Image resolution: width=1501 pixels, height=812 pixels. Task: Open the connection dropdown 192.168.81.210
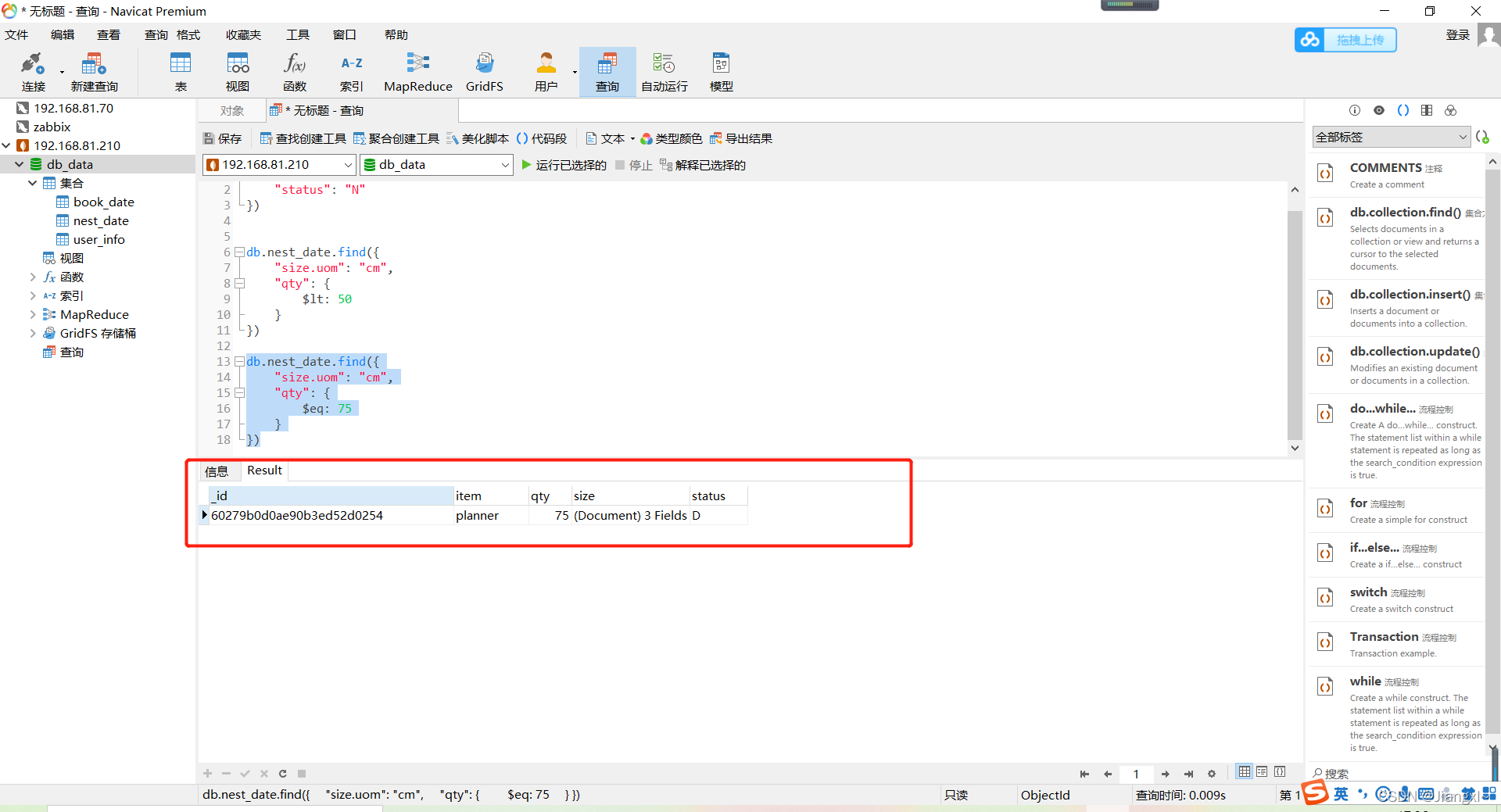(279, 165)
